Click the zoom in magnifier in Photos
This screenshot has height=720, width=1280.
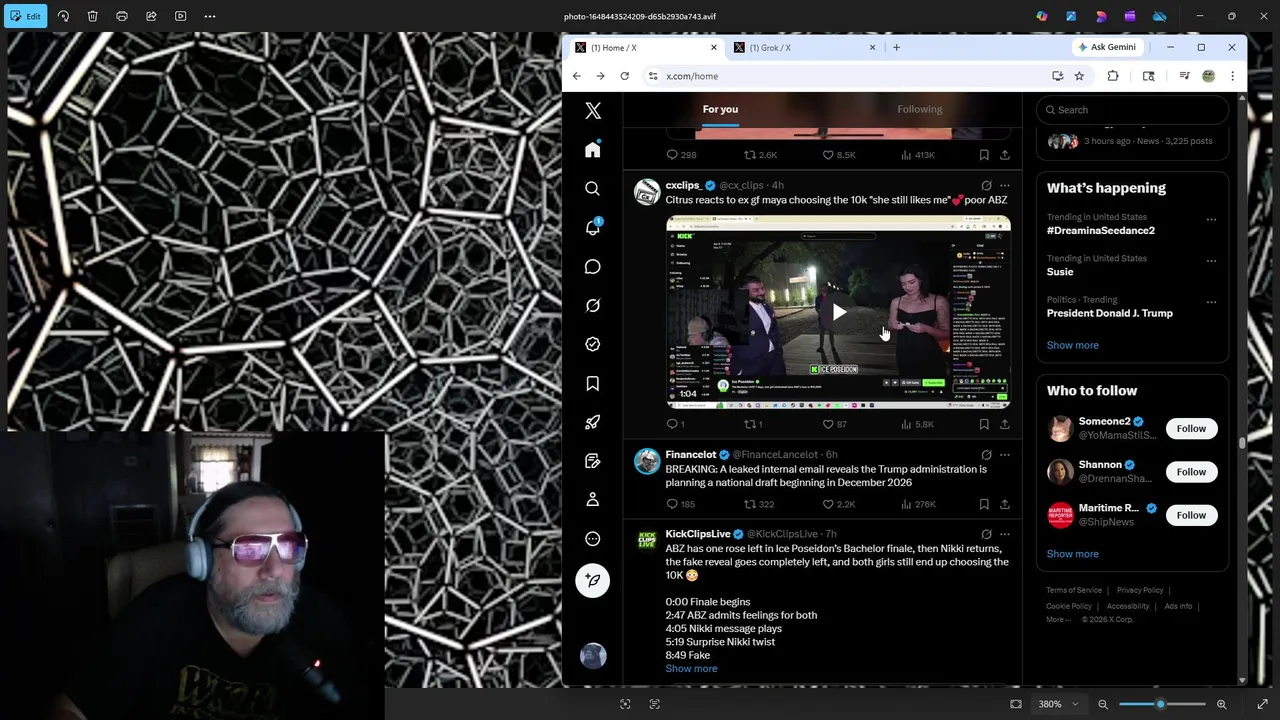point(1221,704)
